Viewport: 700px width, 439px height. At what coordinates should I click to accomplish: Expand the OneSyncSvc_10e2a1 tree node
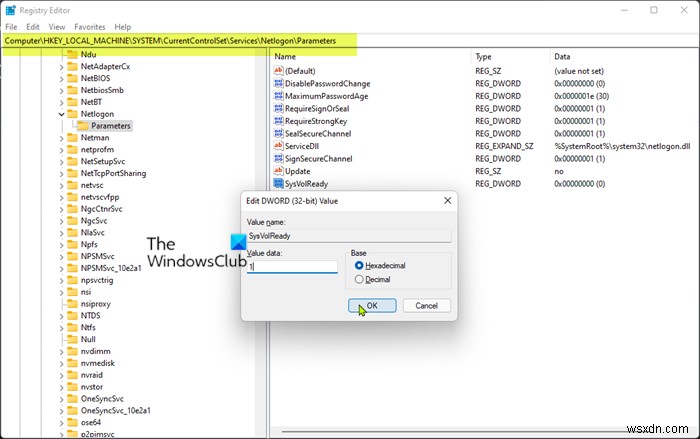tap(61, 411)
